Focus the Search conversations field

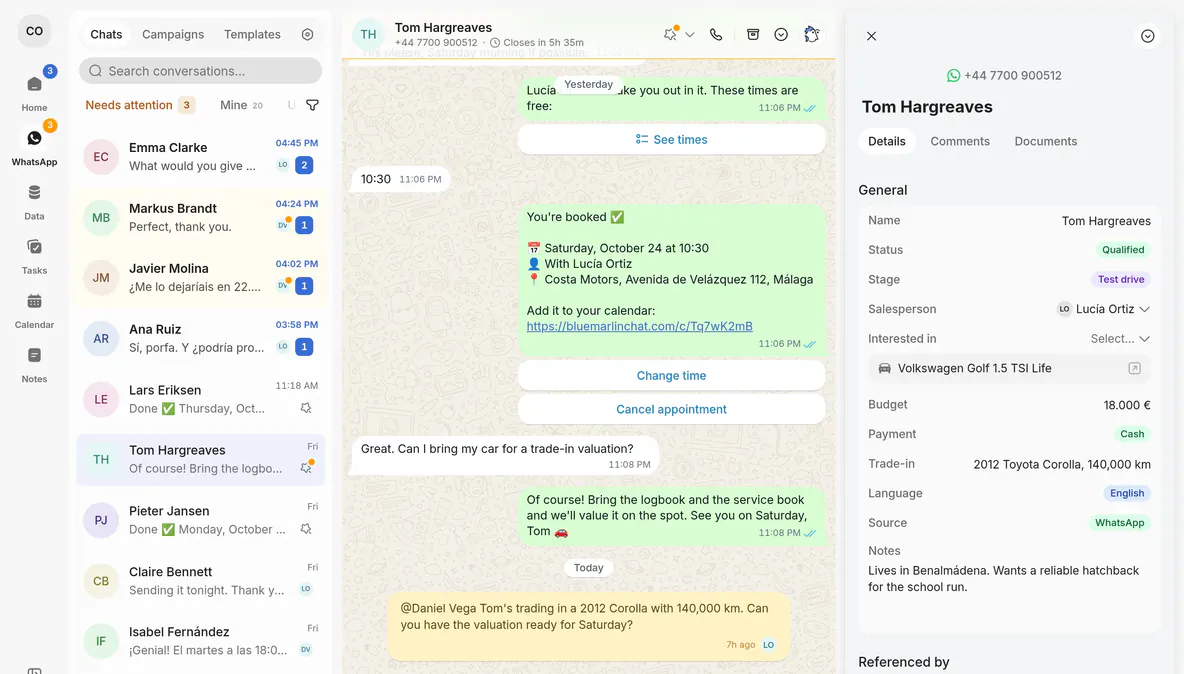click(201, 71)
